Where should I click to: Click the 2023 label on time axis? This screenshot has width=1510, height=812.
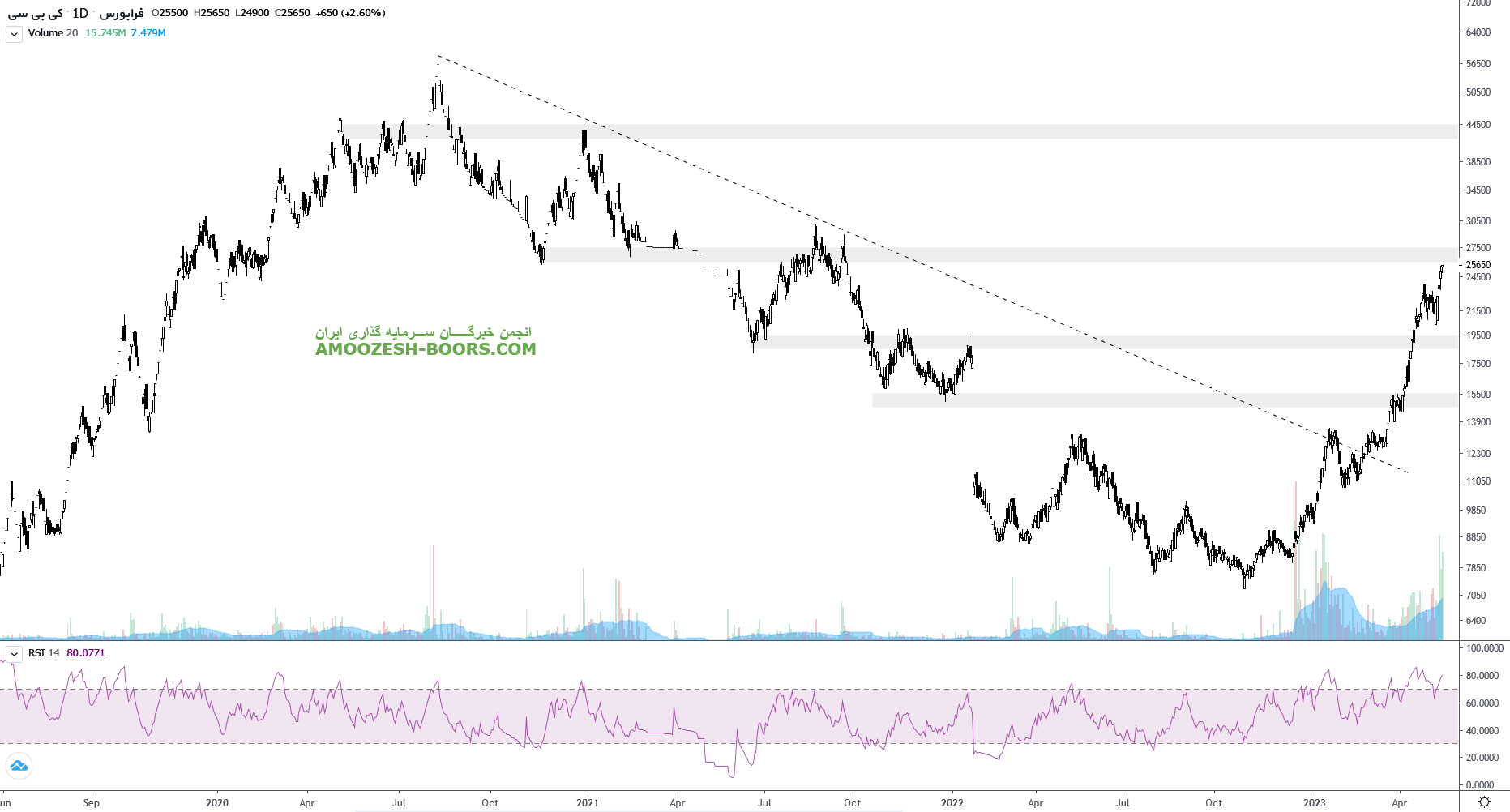coord(1314,803)
